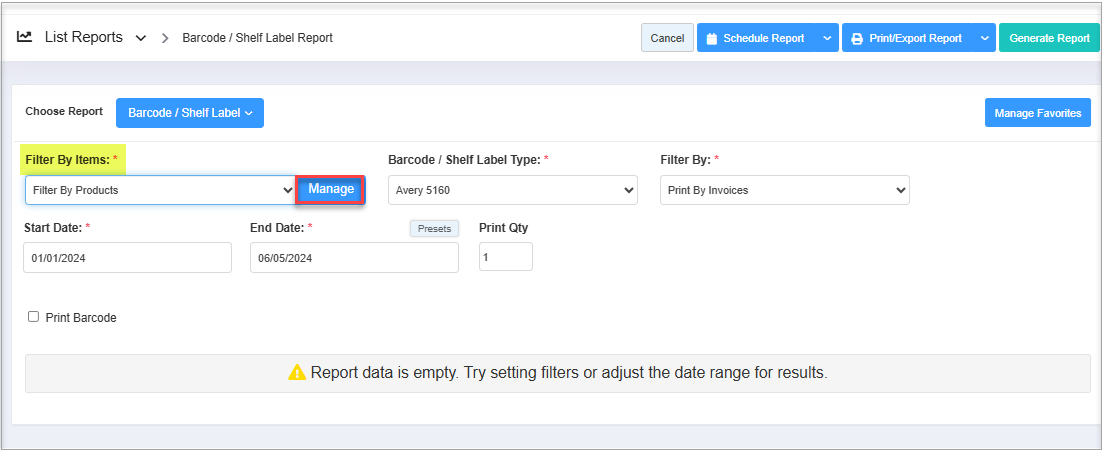This screenshot has height=450, width=1102.
Task: Click the Cancel button
Action: 667,38
